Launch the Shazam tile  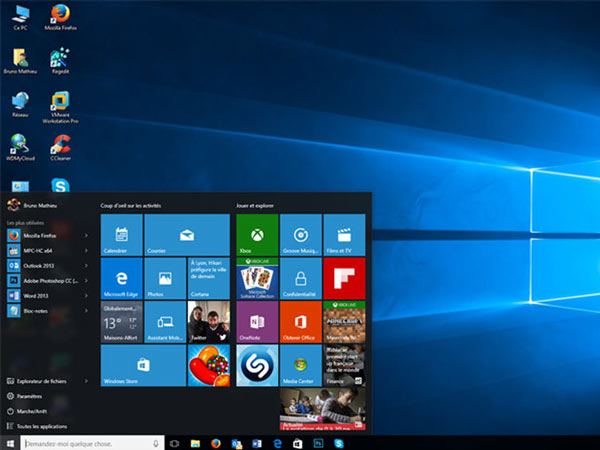257,365
